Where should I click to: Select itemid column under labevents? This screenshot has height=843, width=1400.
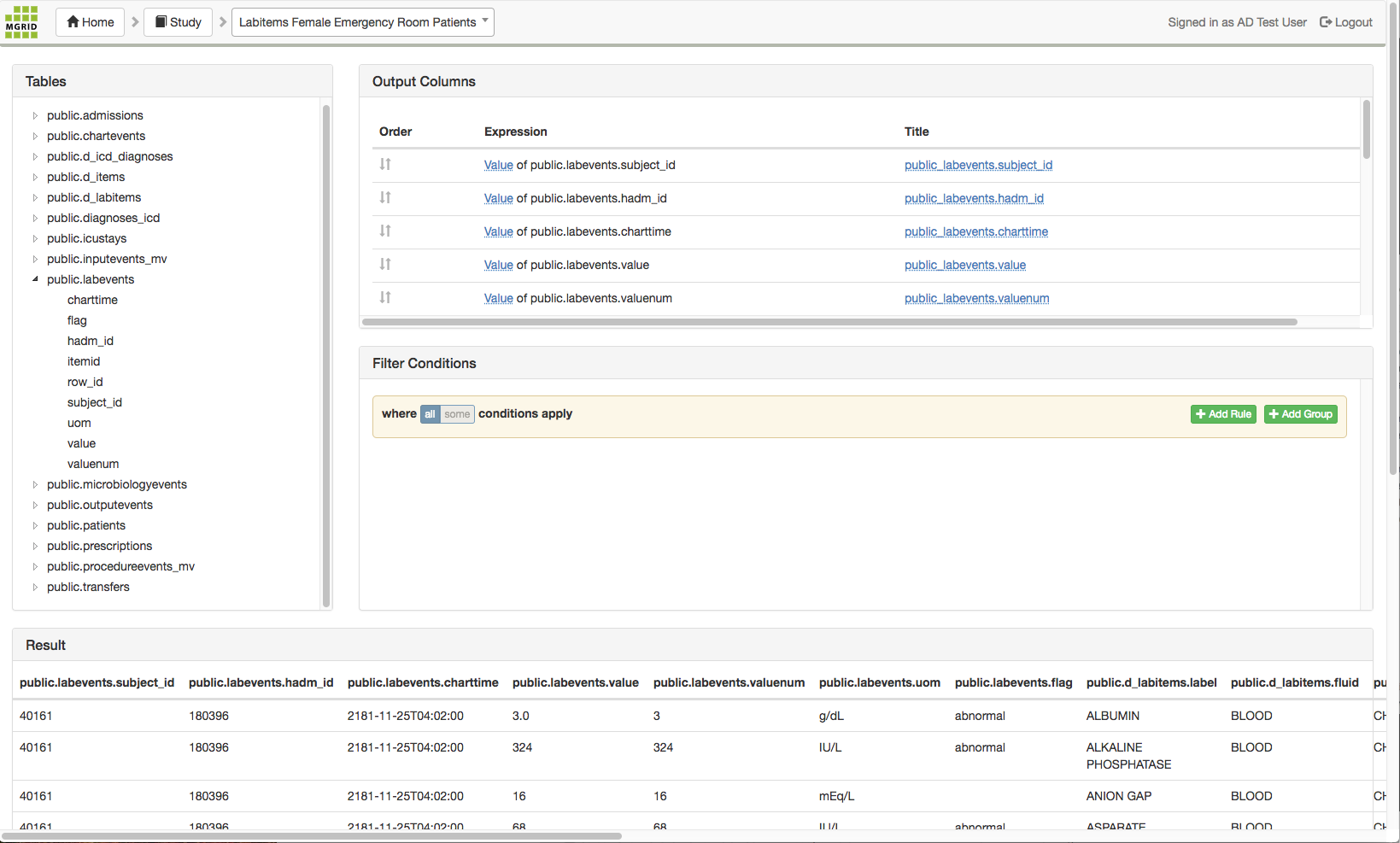point(84,361)
